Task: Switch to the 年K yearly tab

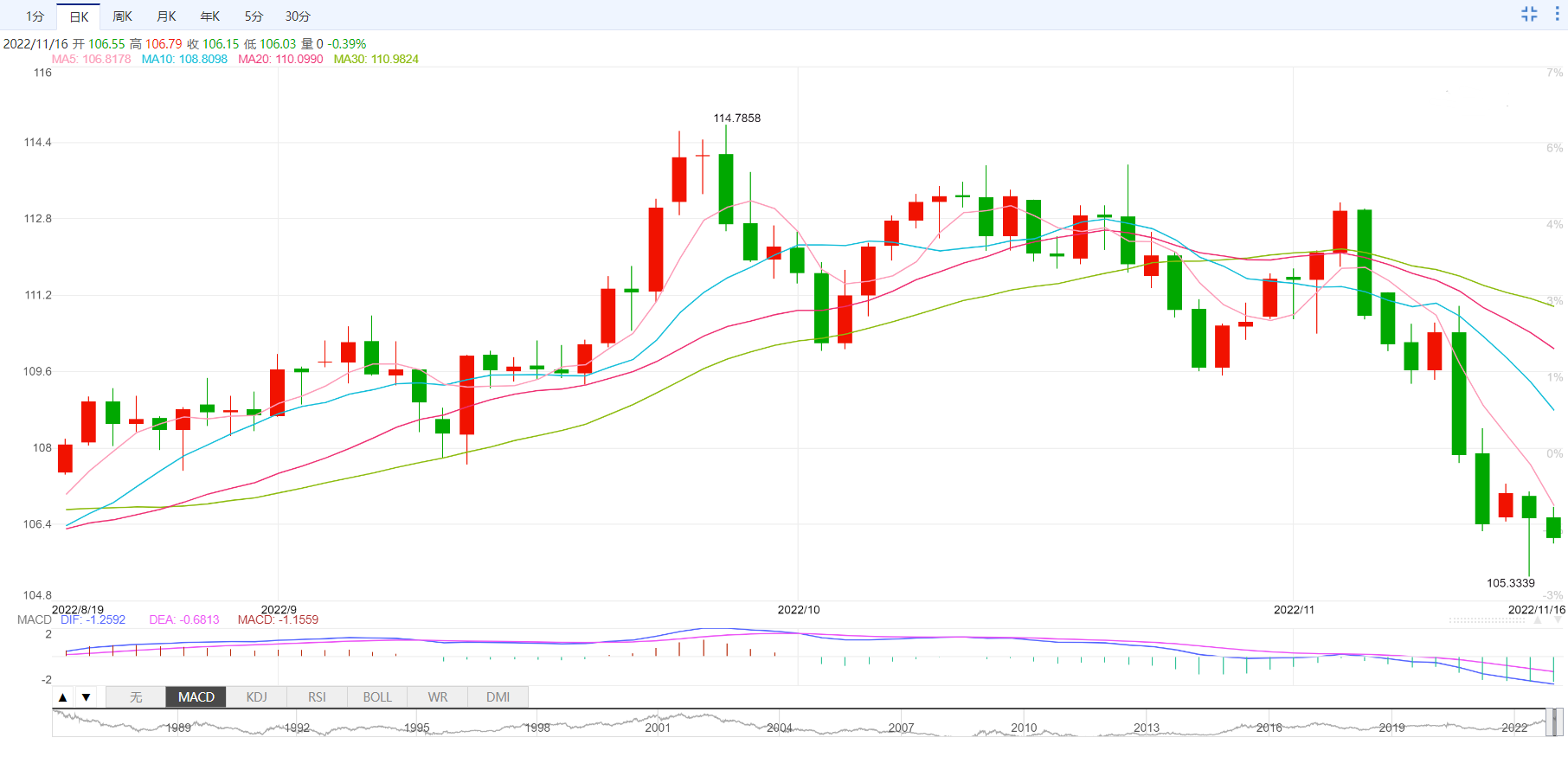Action: [210, 16]
